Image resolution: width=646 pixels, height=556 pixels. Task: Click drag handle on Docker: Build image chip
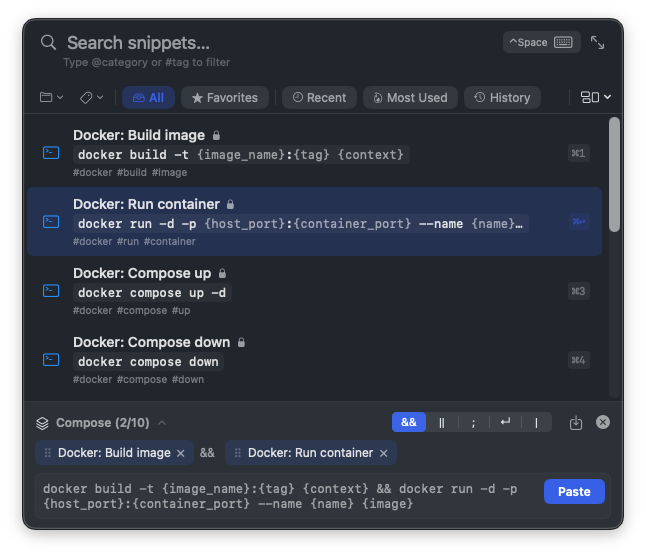tap(47, 453)
